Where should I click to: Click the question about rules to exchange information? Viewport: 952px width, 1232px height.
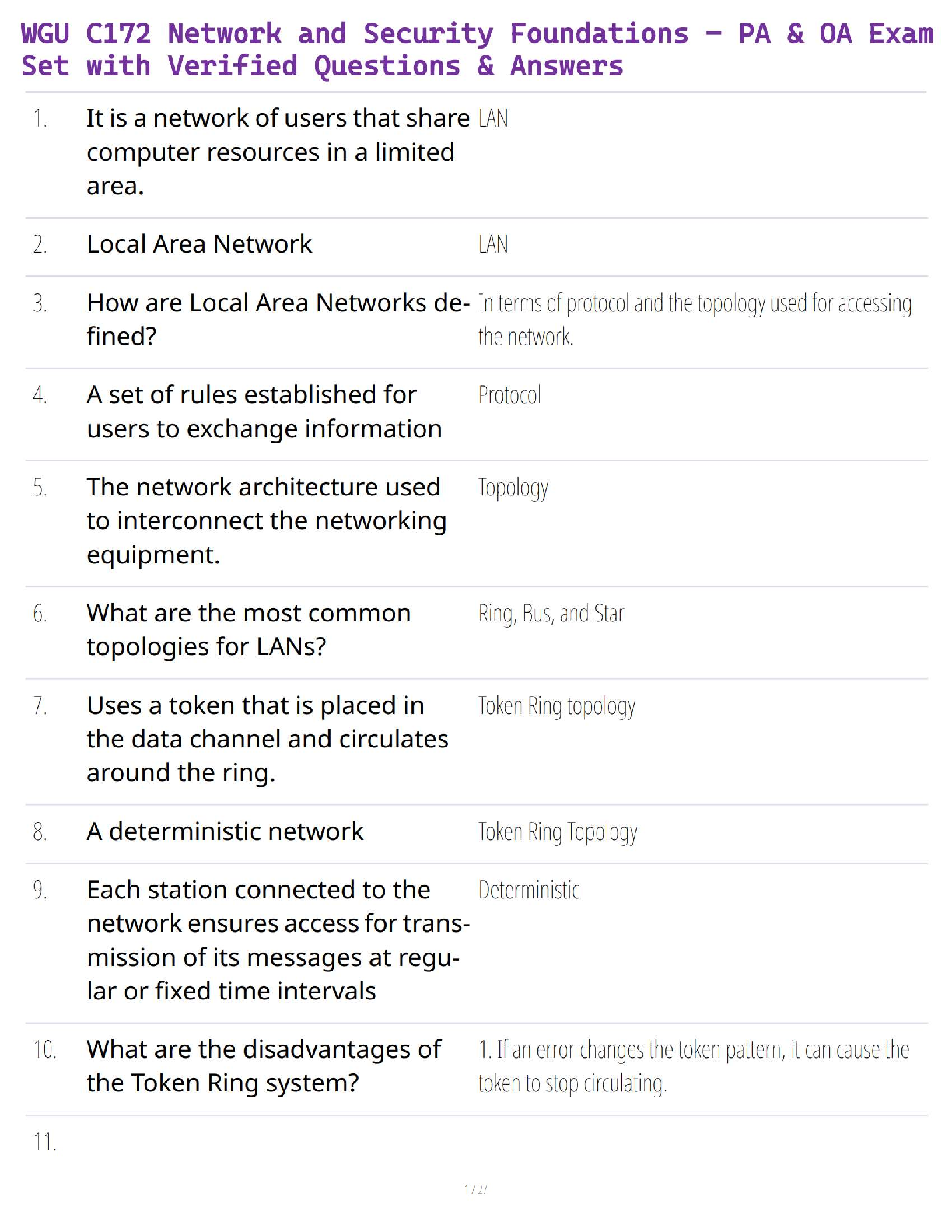(x=264, y=411)
